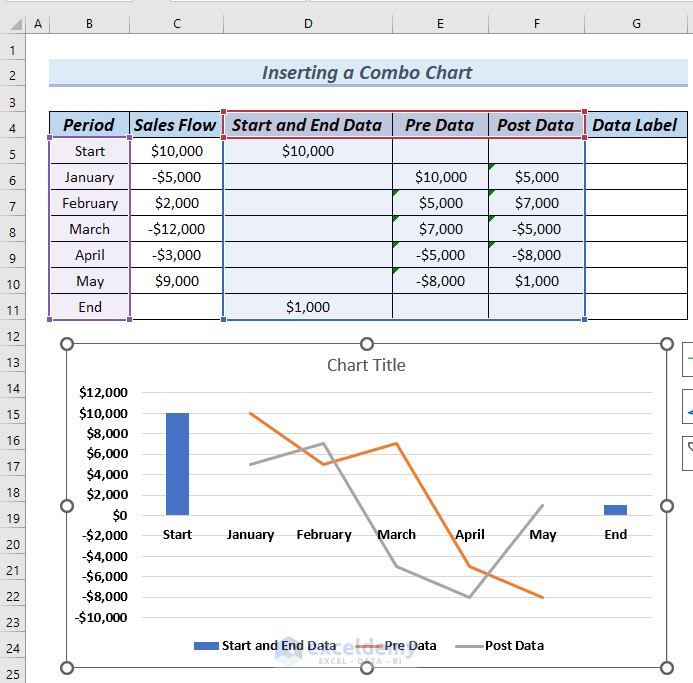Click Sales Flow value $2,000
693x683 pixels.
(x=177, y=203)
